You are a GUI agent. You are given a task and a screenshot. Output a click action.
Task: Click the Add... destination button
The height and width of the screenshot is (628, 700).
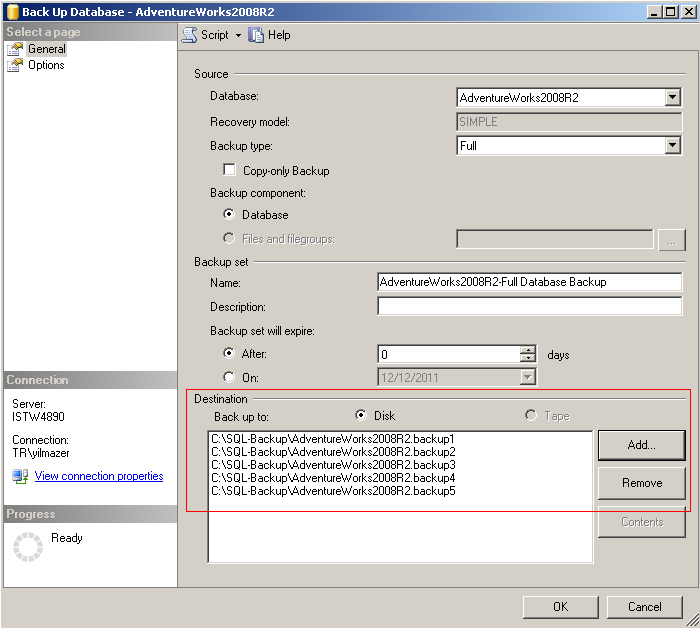[x=642, y=445]
